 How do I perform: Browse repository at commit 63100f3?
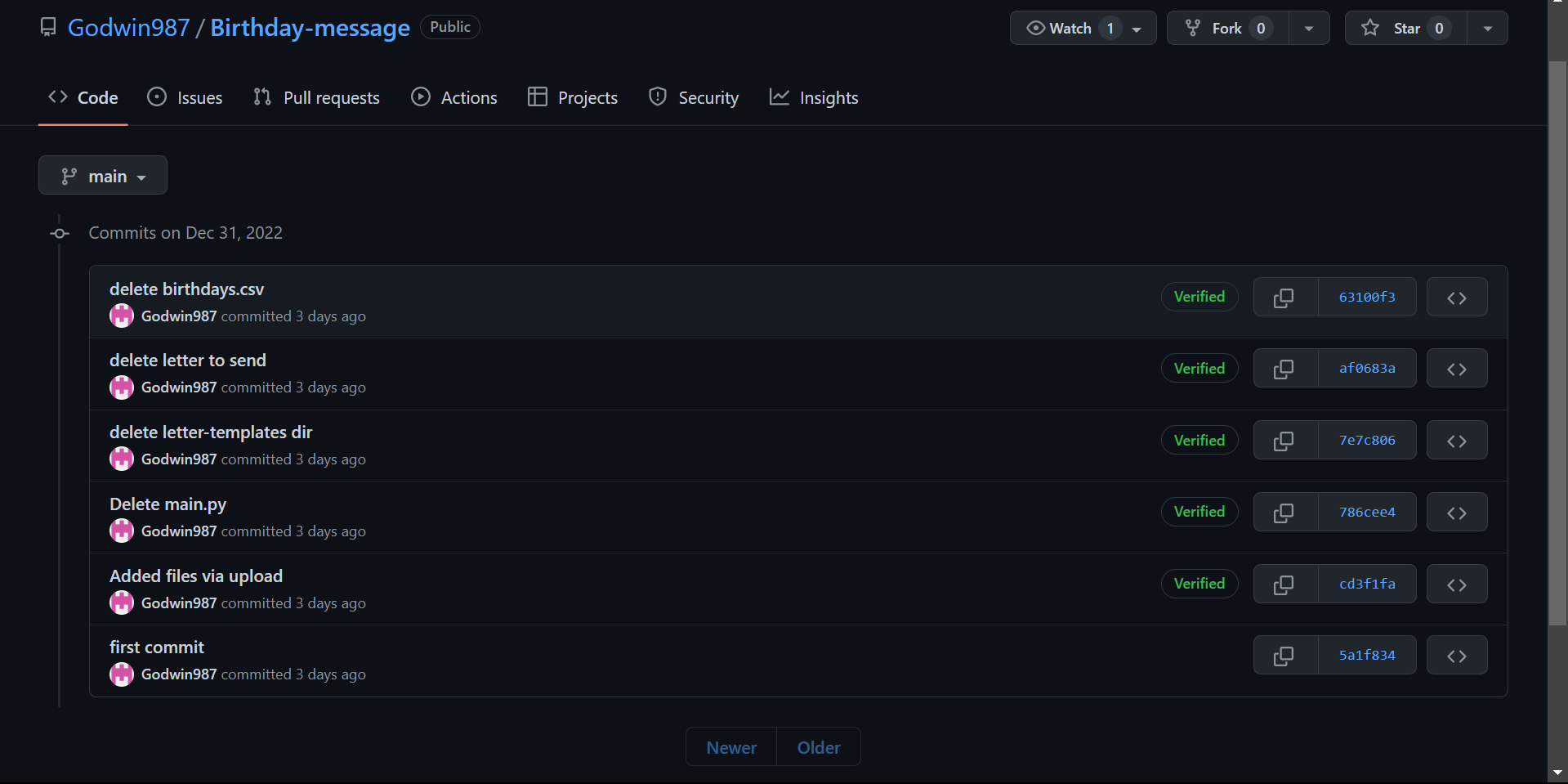point(1457,298)
